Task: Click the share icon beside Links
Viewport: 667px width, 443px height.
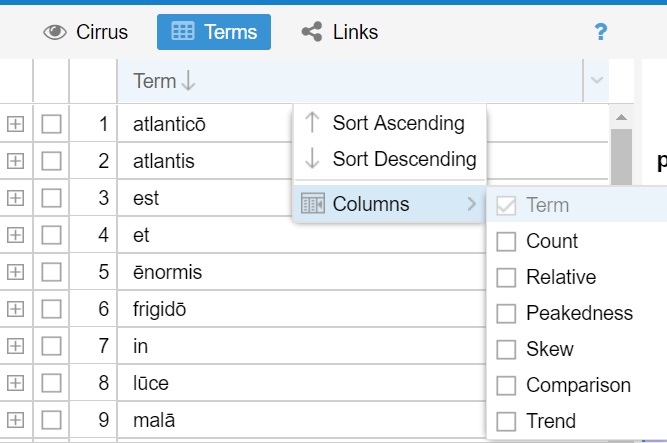Action: (311, 32)
